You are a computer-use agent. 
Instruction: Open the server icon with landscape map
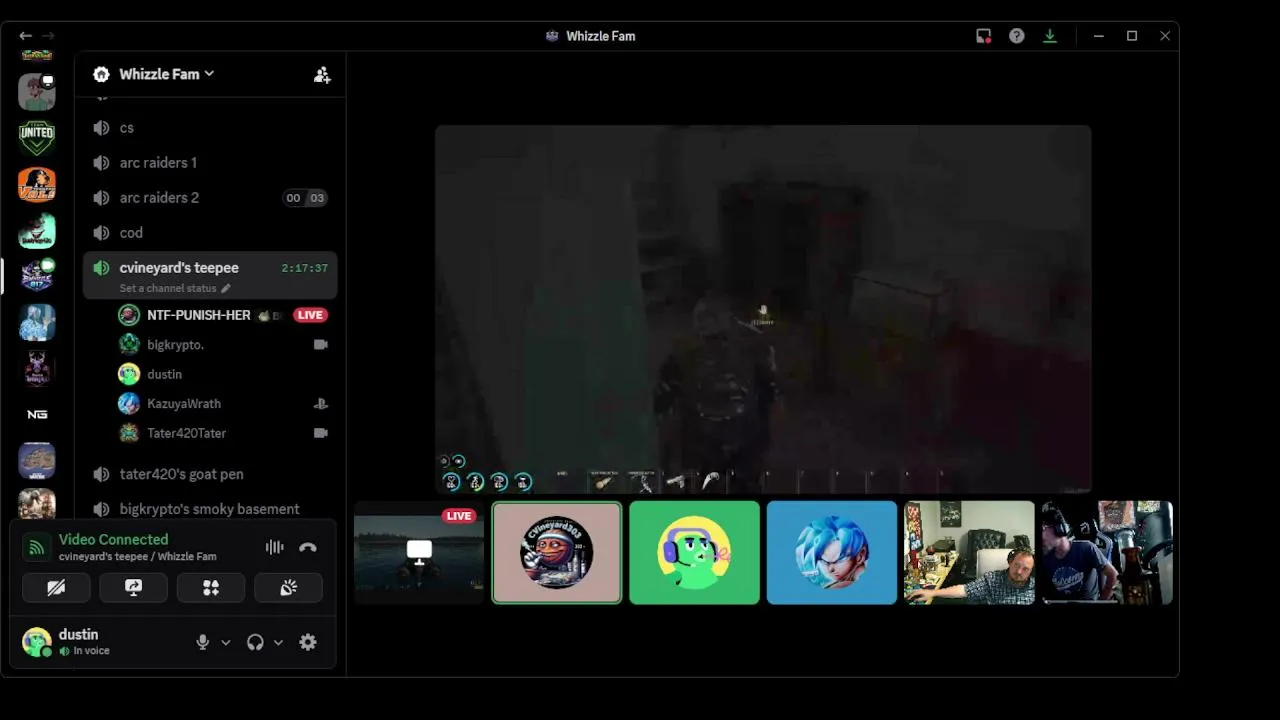pyautogui.click(x=37, y=460)
